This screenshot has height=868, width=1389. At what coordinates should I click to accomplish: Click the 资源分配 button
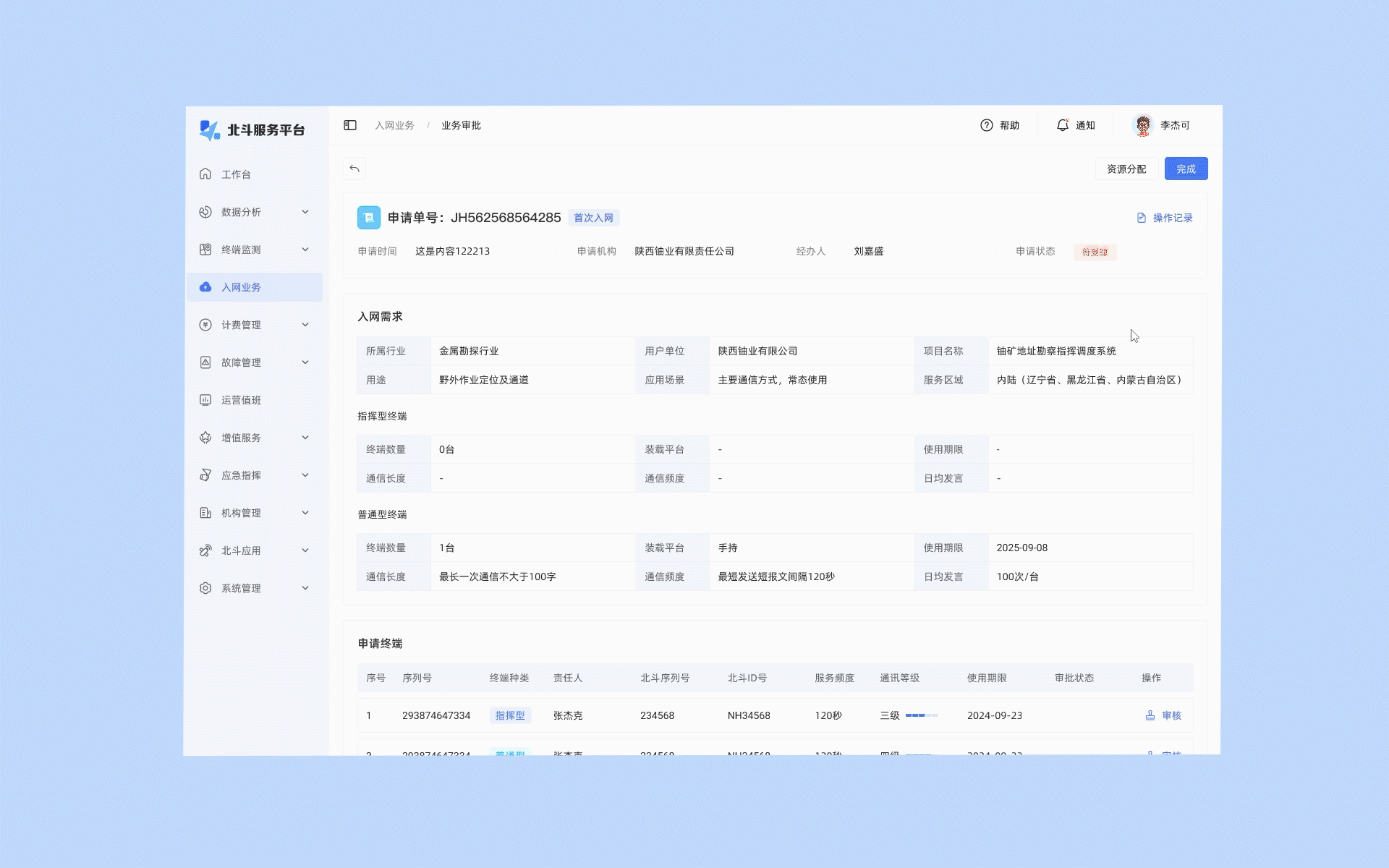[x=1126, y=169]
